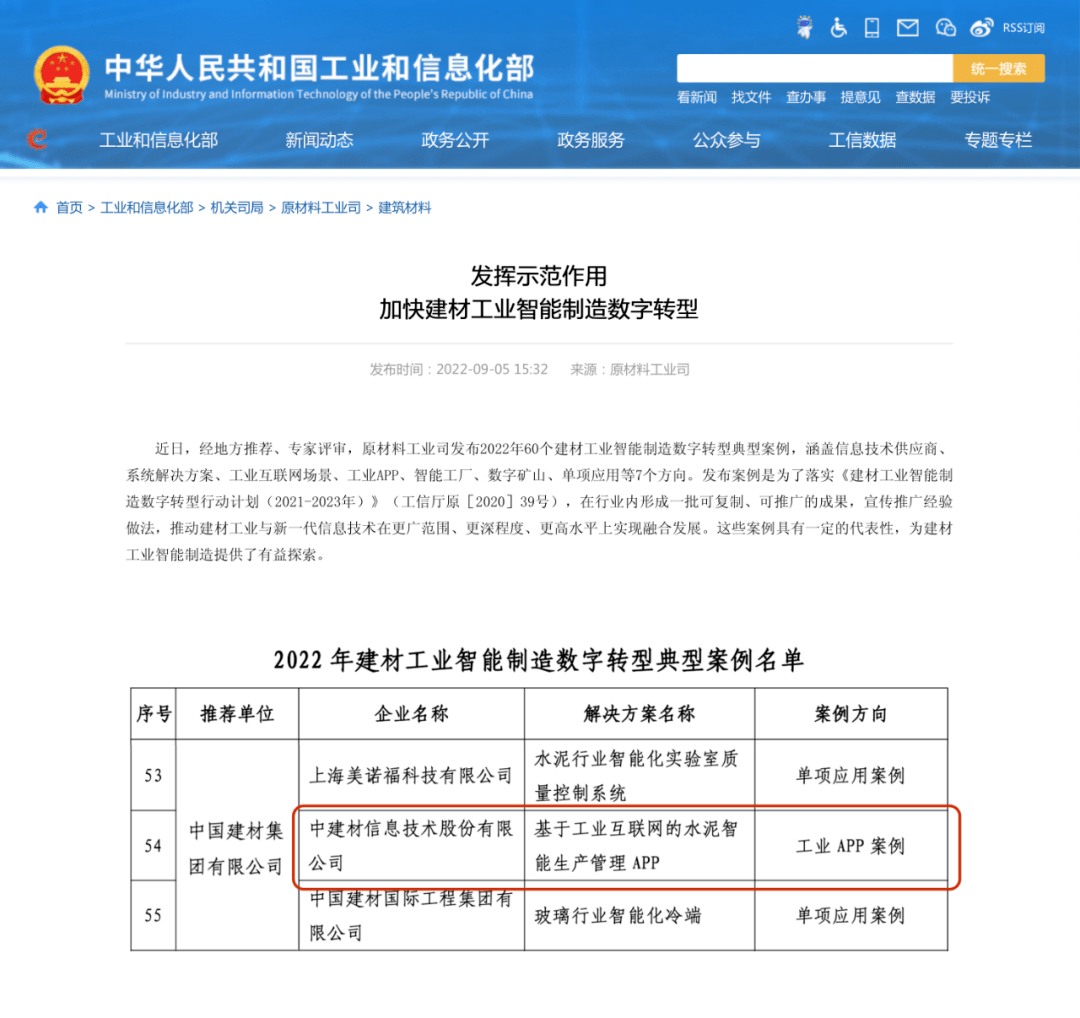The image size is (1080, 1018).
Task: Click the red C logo on the left
Action: [x=36, y=140]
